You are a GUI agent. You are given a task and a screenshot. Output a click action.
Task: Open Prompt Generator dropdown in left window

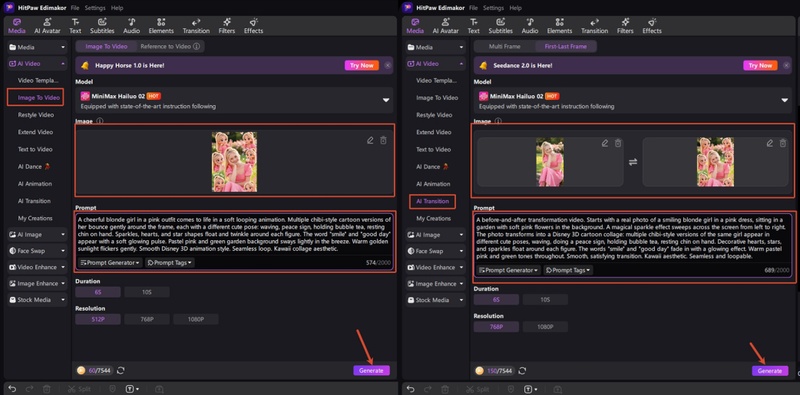[x=111, y=263]
